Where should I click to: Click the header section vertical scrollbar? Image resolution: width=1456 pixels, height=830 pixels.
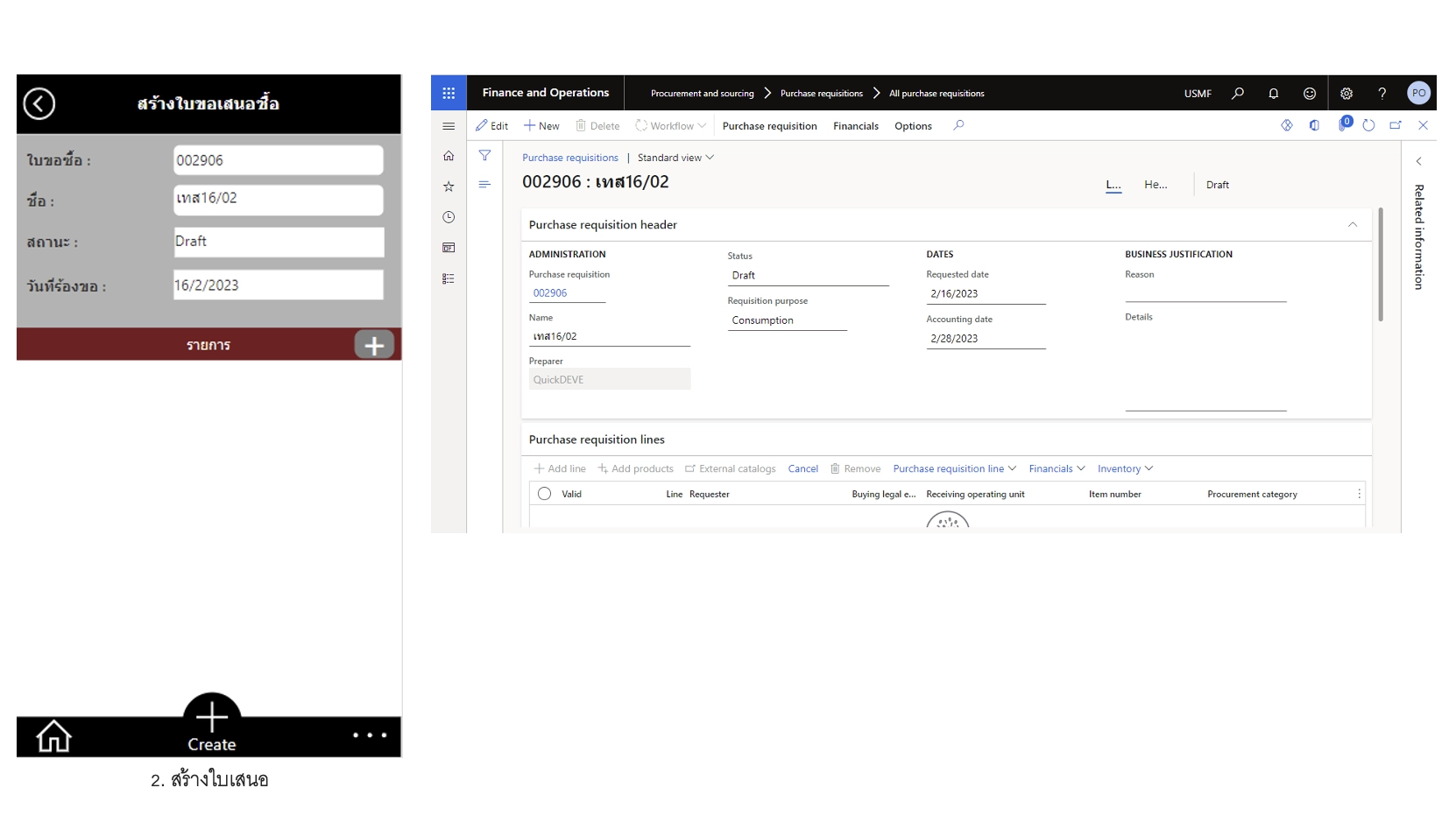1381,264
